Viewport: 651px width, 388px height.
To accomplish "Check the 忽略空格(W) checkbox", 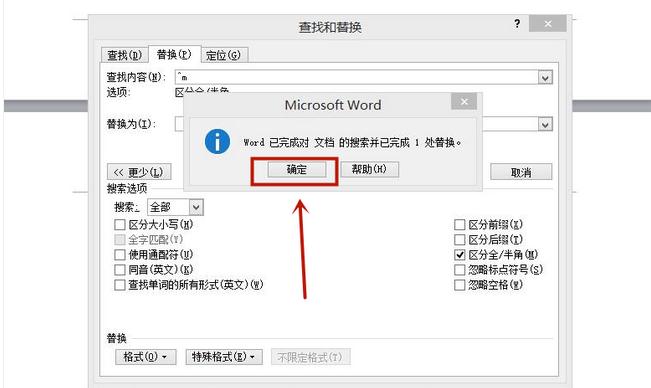I will pos(460,285).
